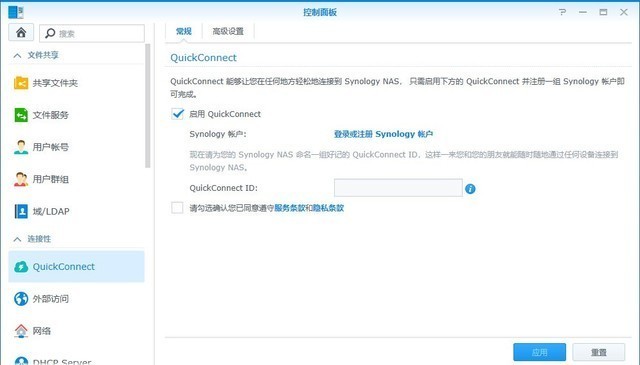Open Network (网络) house icon

(x=21, y=331)
